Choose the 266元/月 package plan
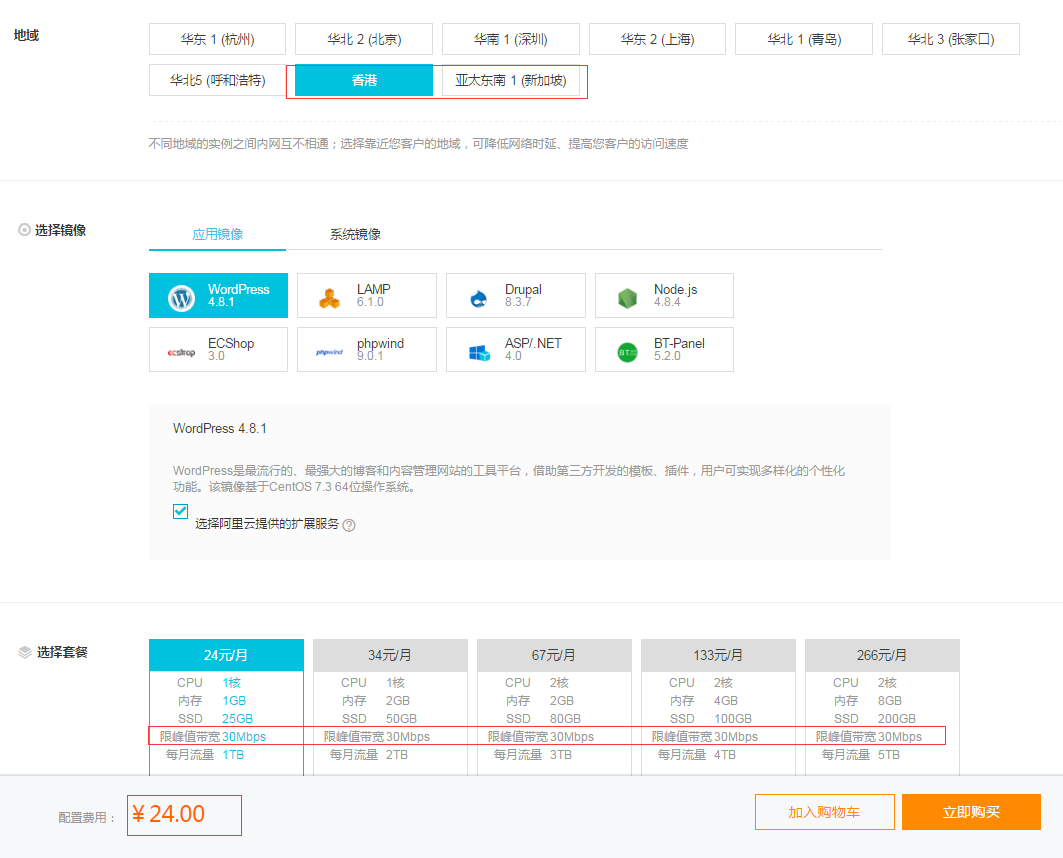1063x858 pixels. (882, 655)
